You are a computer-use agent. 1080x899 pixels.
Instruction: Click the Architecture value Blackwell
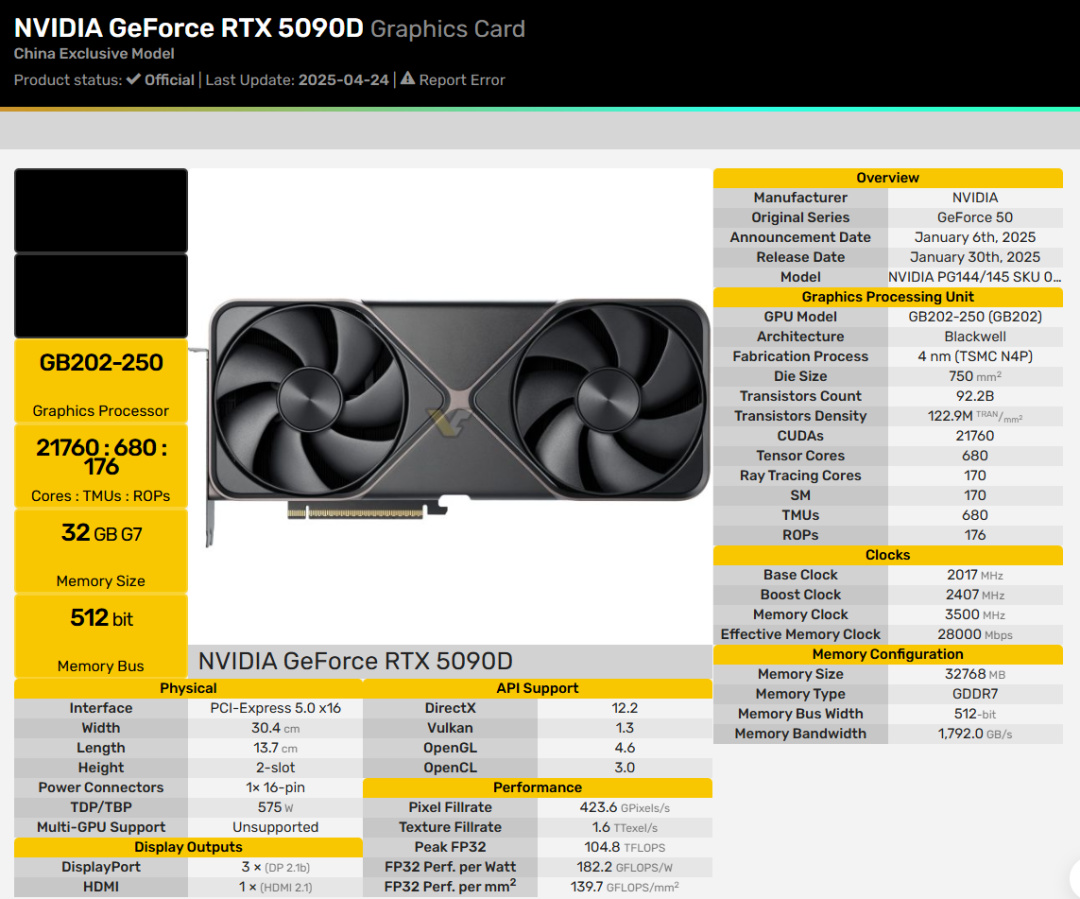click(975, 337)
